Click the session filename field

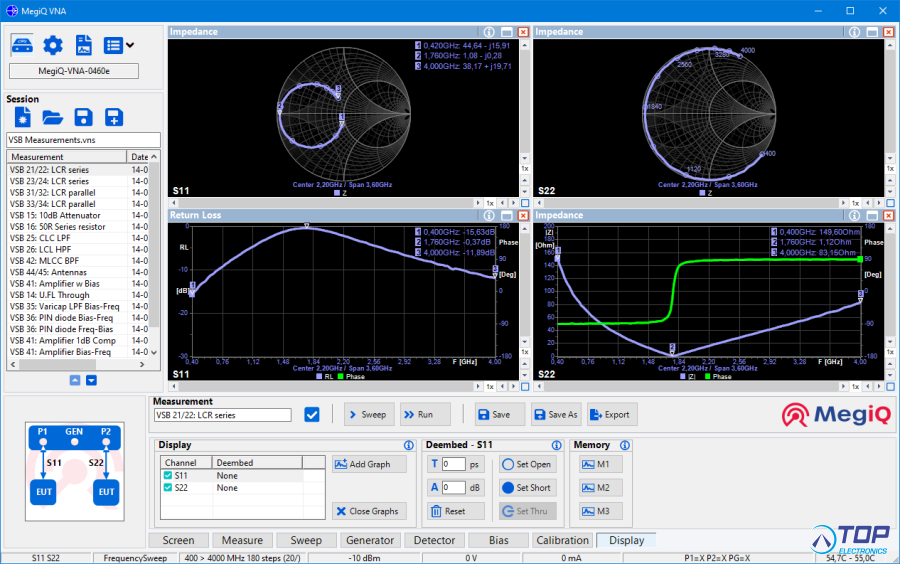tap(83, 140)
